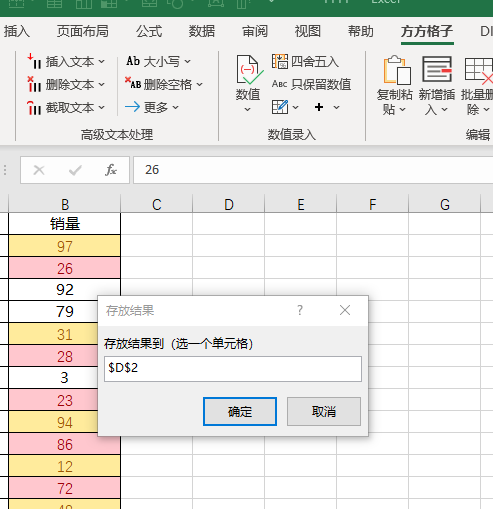Select the cell containing 97
The image size is (493, 509).
pos(65,246)
